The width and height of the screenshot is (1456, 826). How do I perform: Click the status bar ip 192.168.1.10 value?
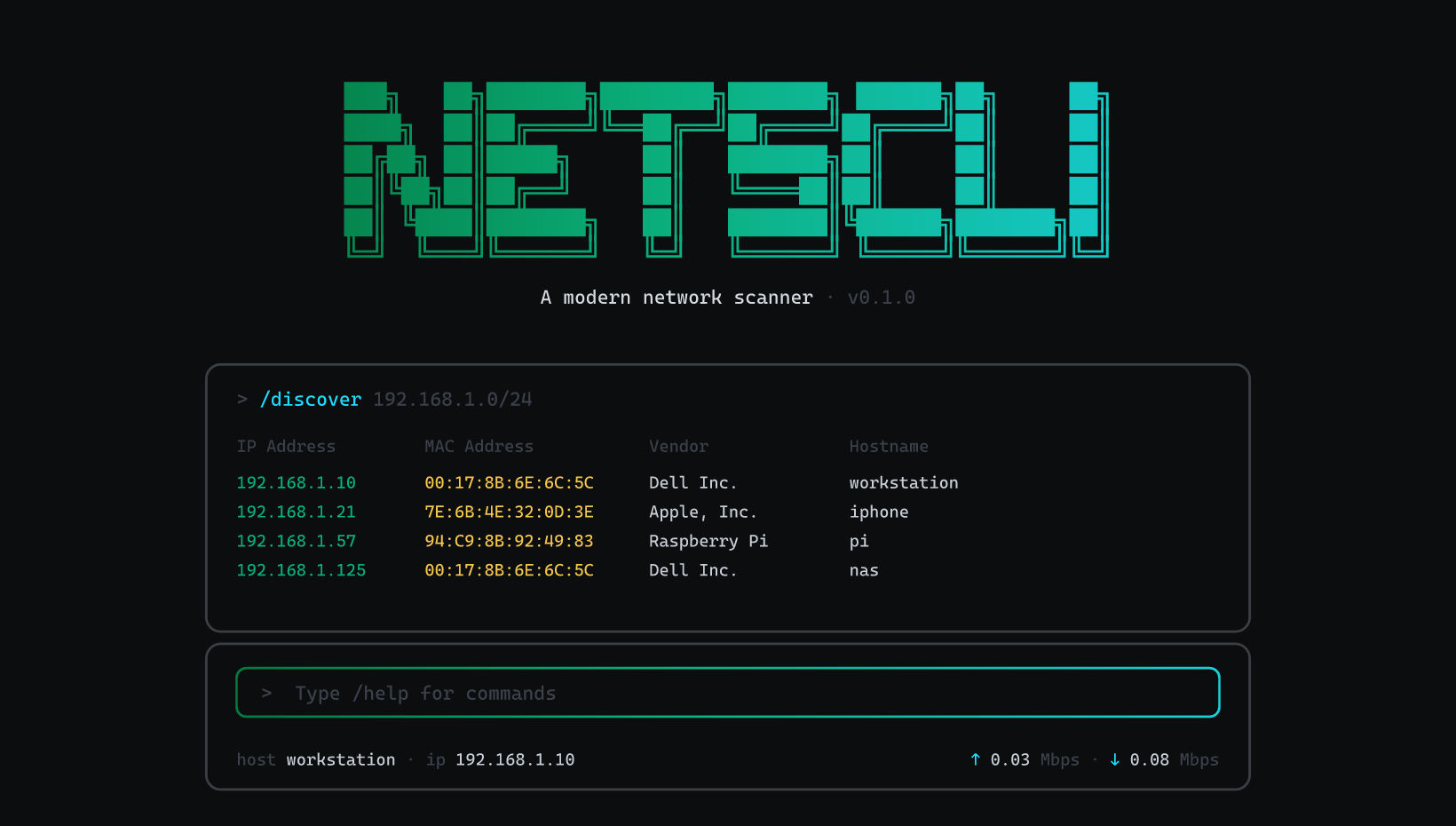(515, 760)
